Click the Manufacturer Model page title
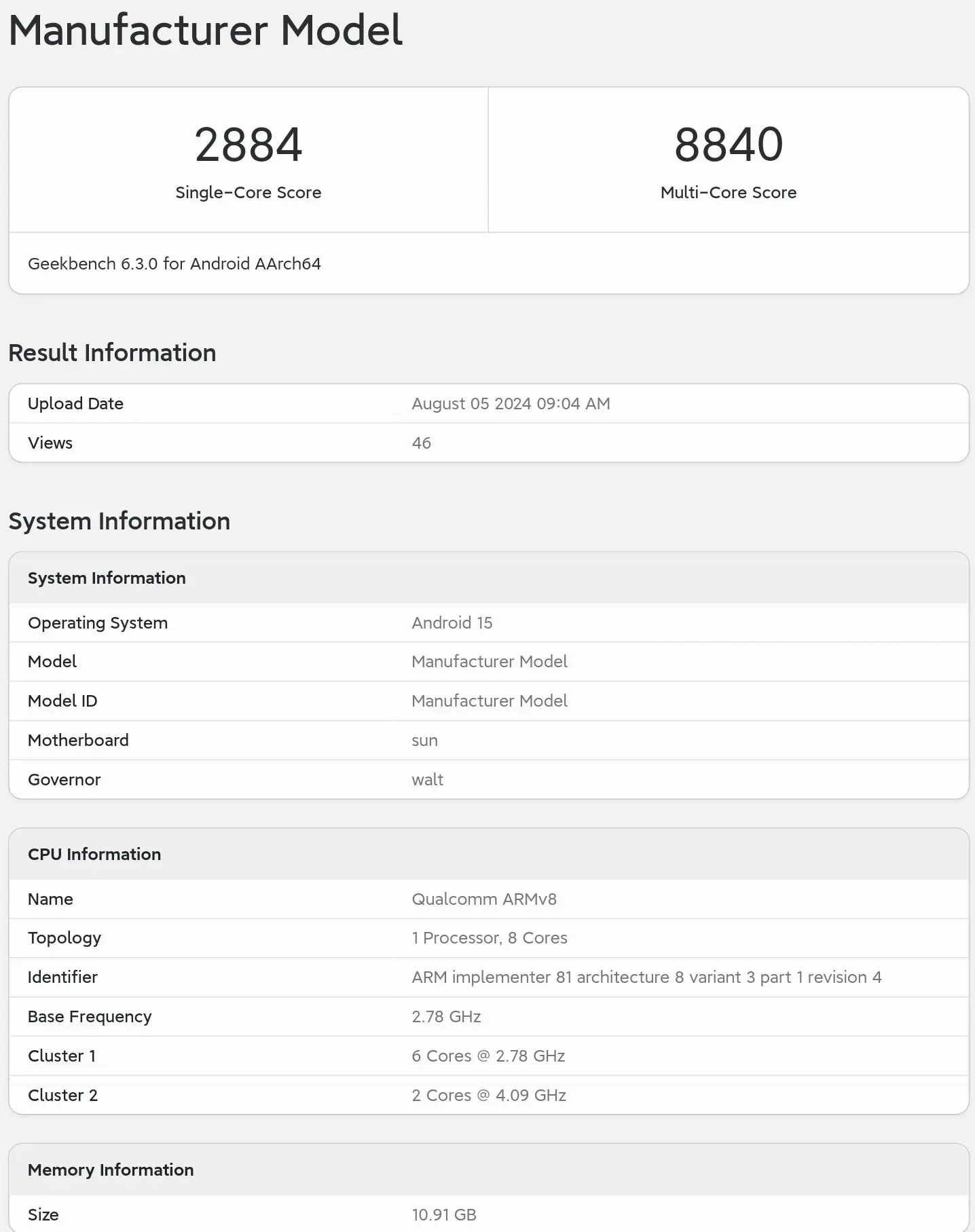Screen dimensions: 975x1232 pos(205,31)
